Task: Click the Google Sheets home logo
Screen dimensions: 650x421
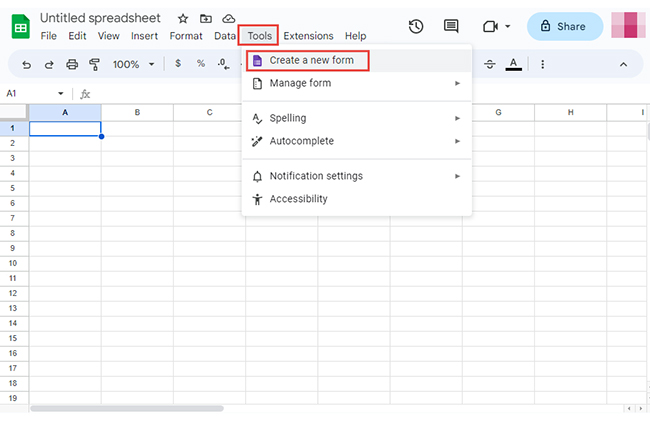Action: point(20,26)
